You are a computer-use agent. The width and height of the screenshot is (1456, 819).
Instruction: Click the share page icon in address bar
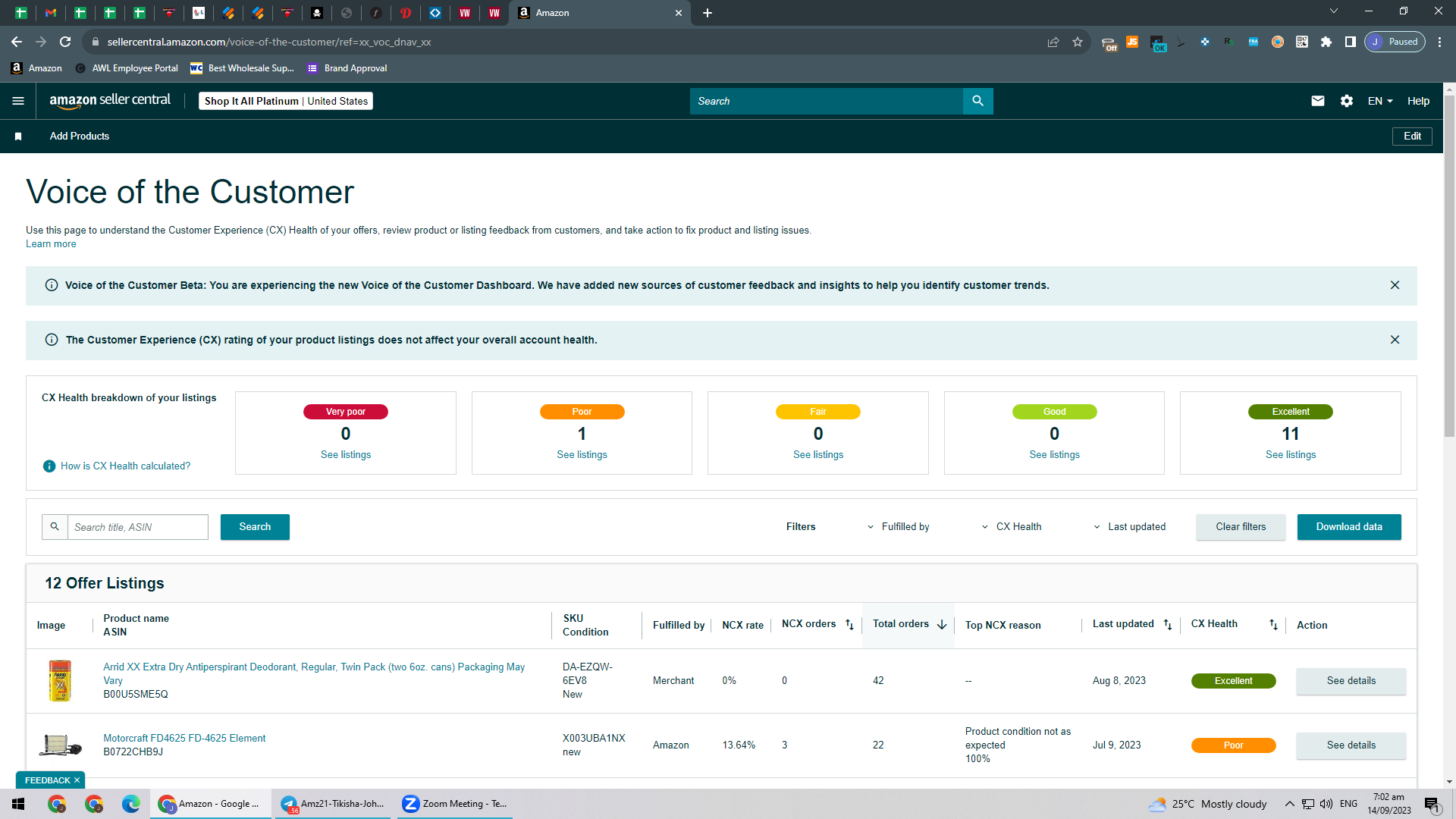click(1053, 42)
